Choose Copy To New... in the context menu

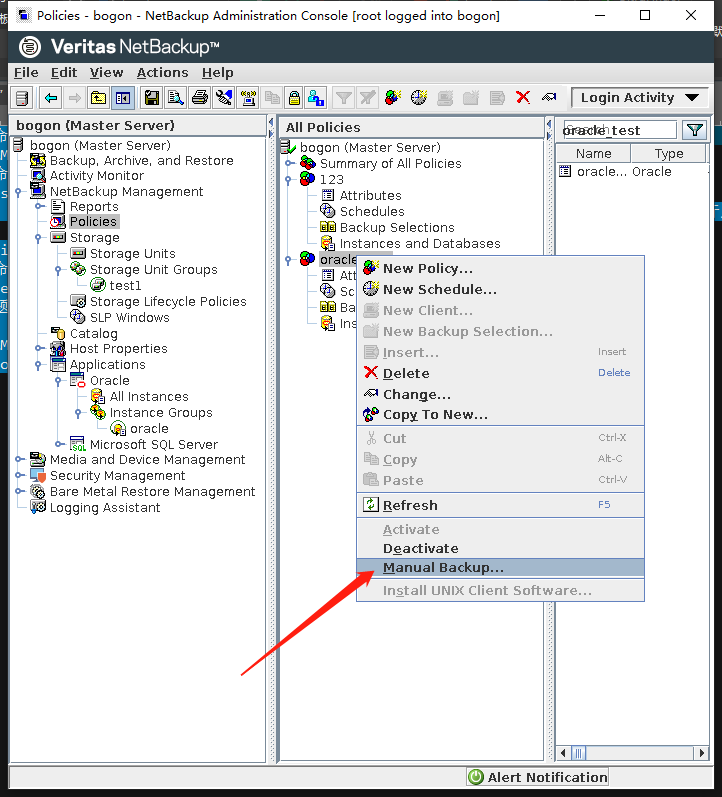pos(500,415)
